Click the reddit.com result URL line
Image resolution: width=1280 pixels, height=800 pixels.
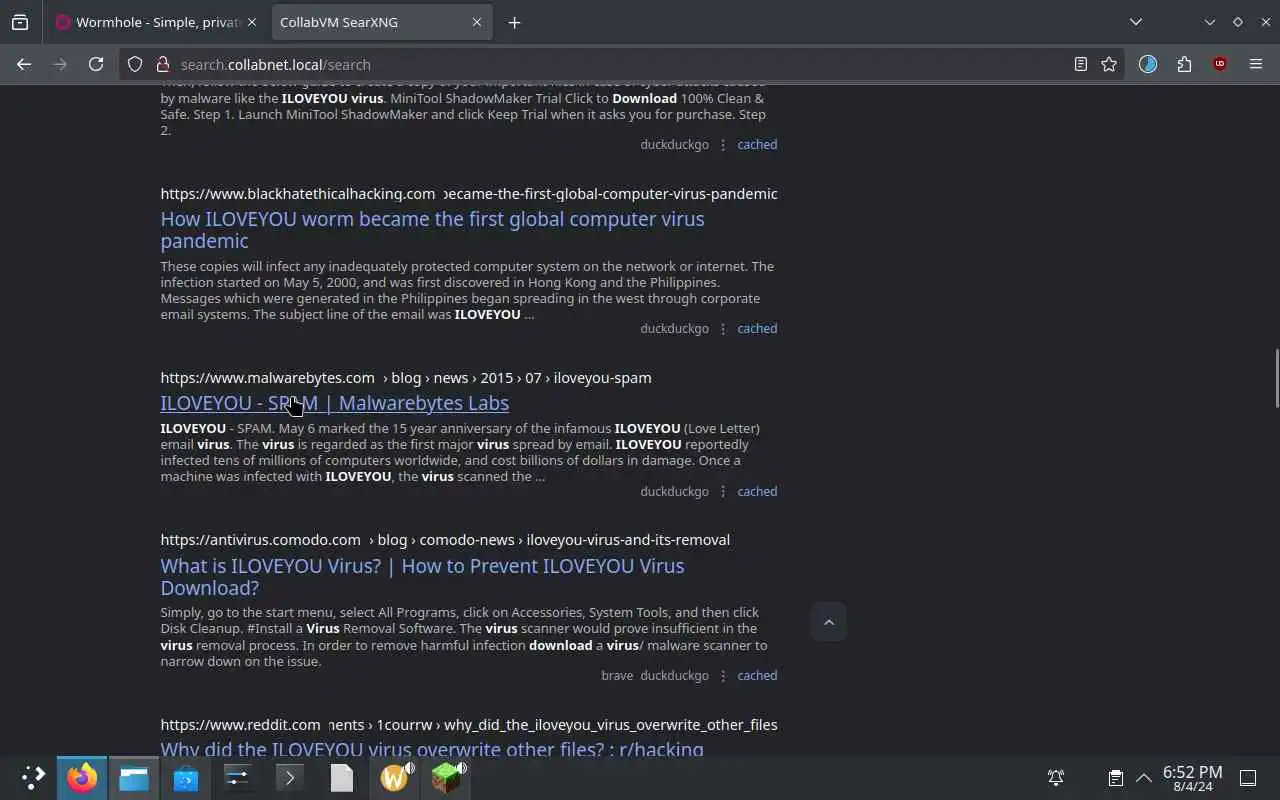click(x=468, y=725)
